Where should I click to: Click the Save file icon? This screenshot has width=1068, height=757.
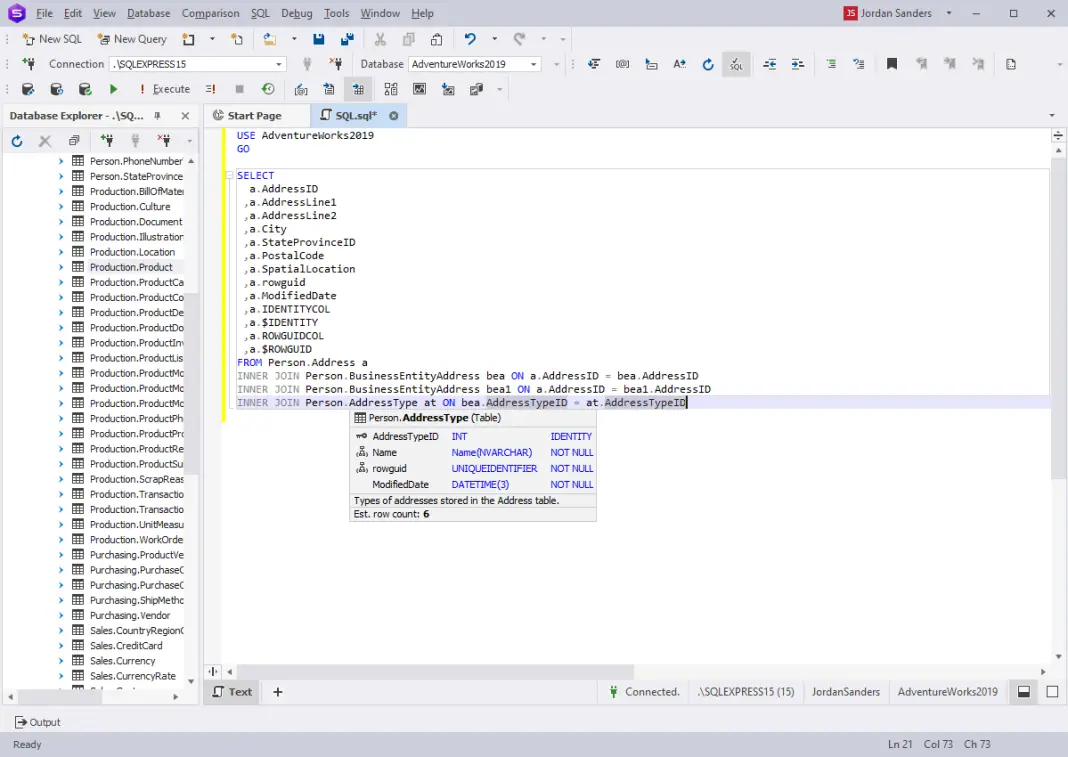tap(319, 39)
